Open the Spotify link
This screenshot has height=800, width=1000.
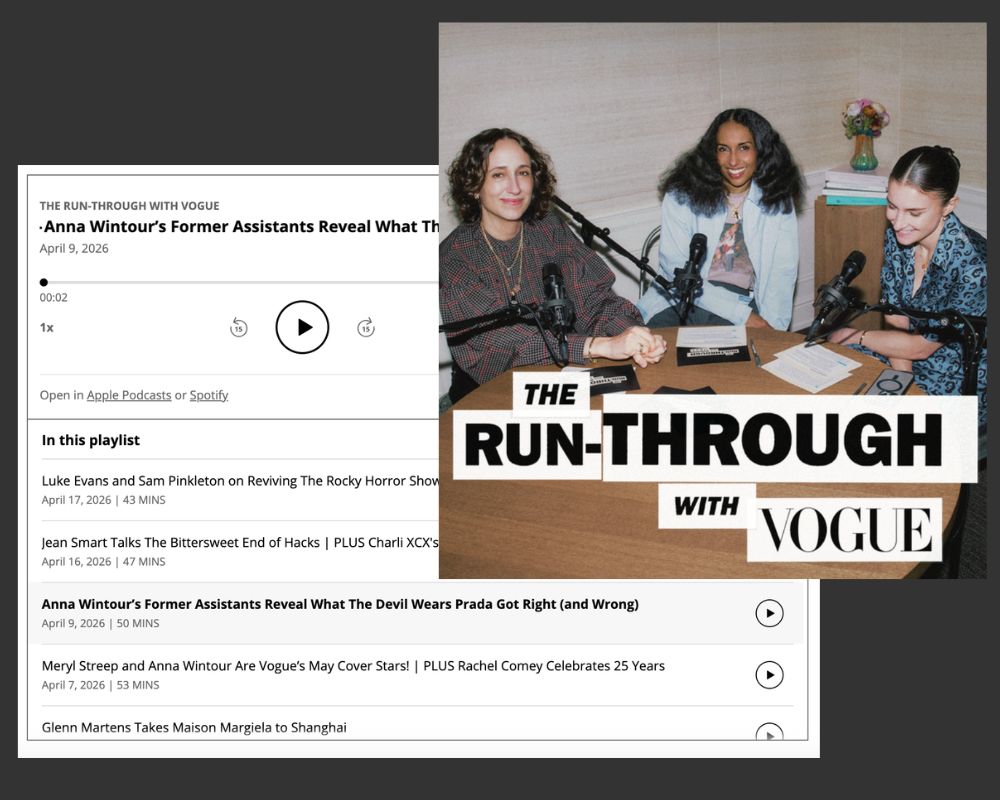tap(209, 395)
